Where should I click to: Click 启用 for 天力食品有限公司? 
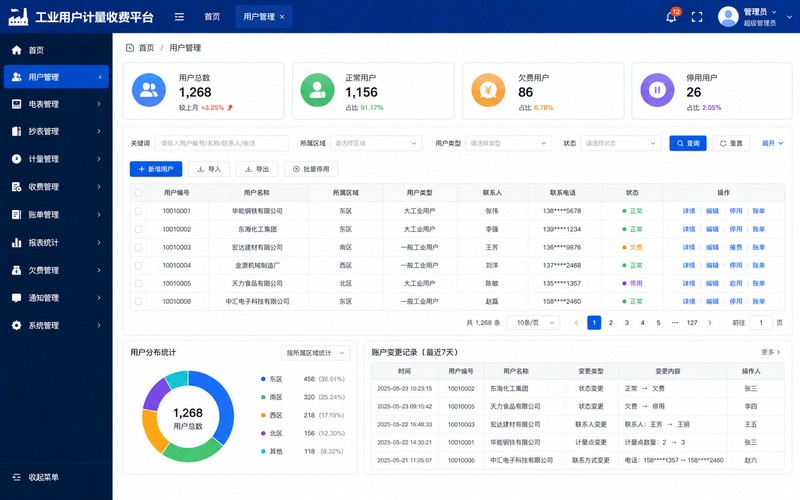(736, 283)
